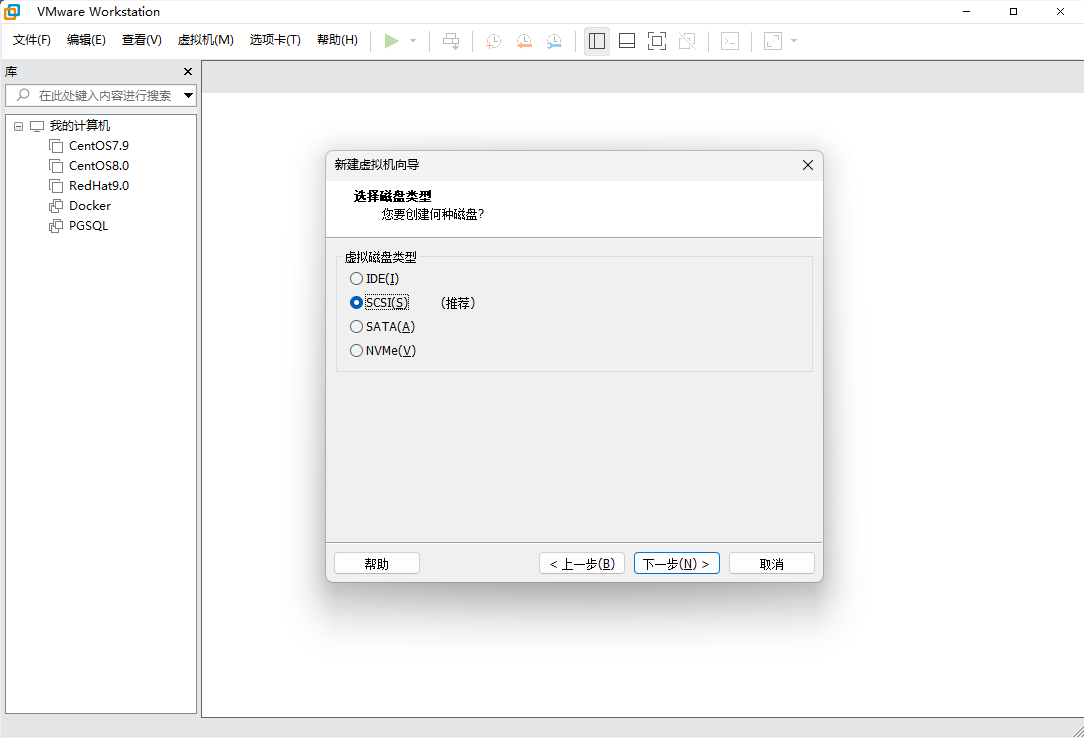Viewport: 1084px width, 738px height.
Task: Close the Library panel with its X
Action: [187, 71]
